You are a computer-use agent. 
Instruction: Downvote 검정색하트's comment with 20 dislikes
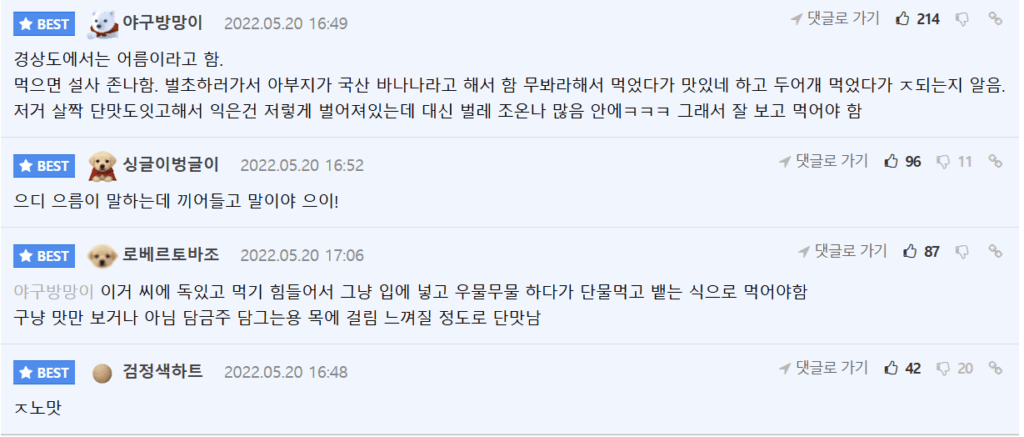point(944,368)
